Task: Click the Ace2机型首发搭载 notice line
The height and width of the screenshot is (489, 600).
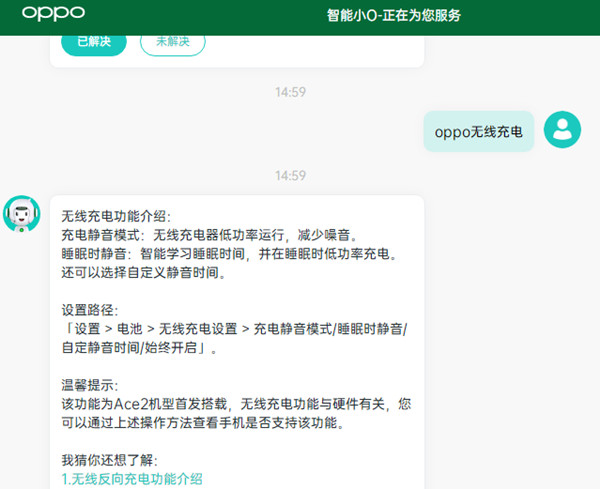Action: (236, 404)
